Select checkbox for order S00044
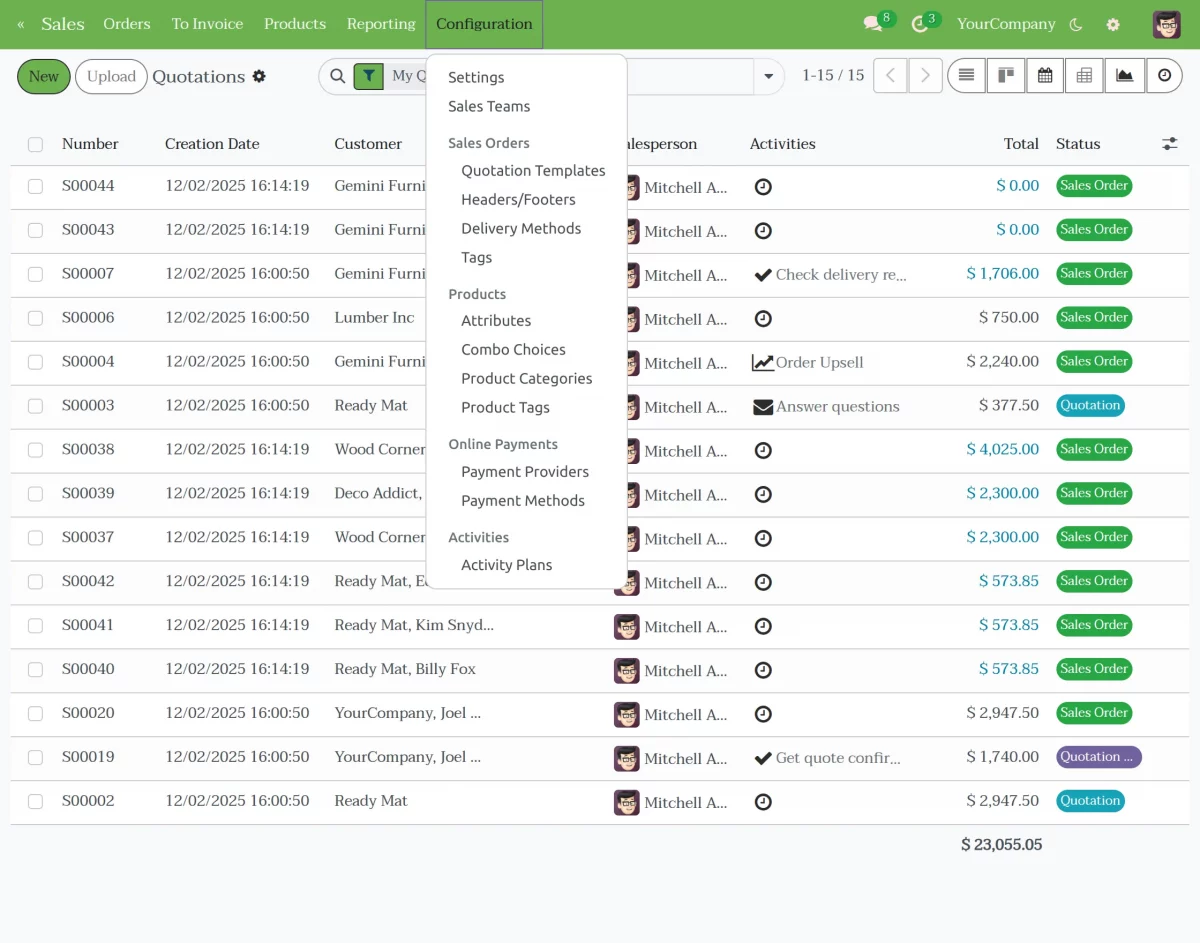The height and width of the screenshot is (943, 1200). (x=36, y=186)
